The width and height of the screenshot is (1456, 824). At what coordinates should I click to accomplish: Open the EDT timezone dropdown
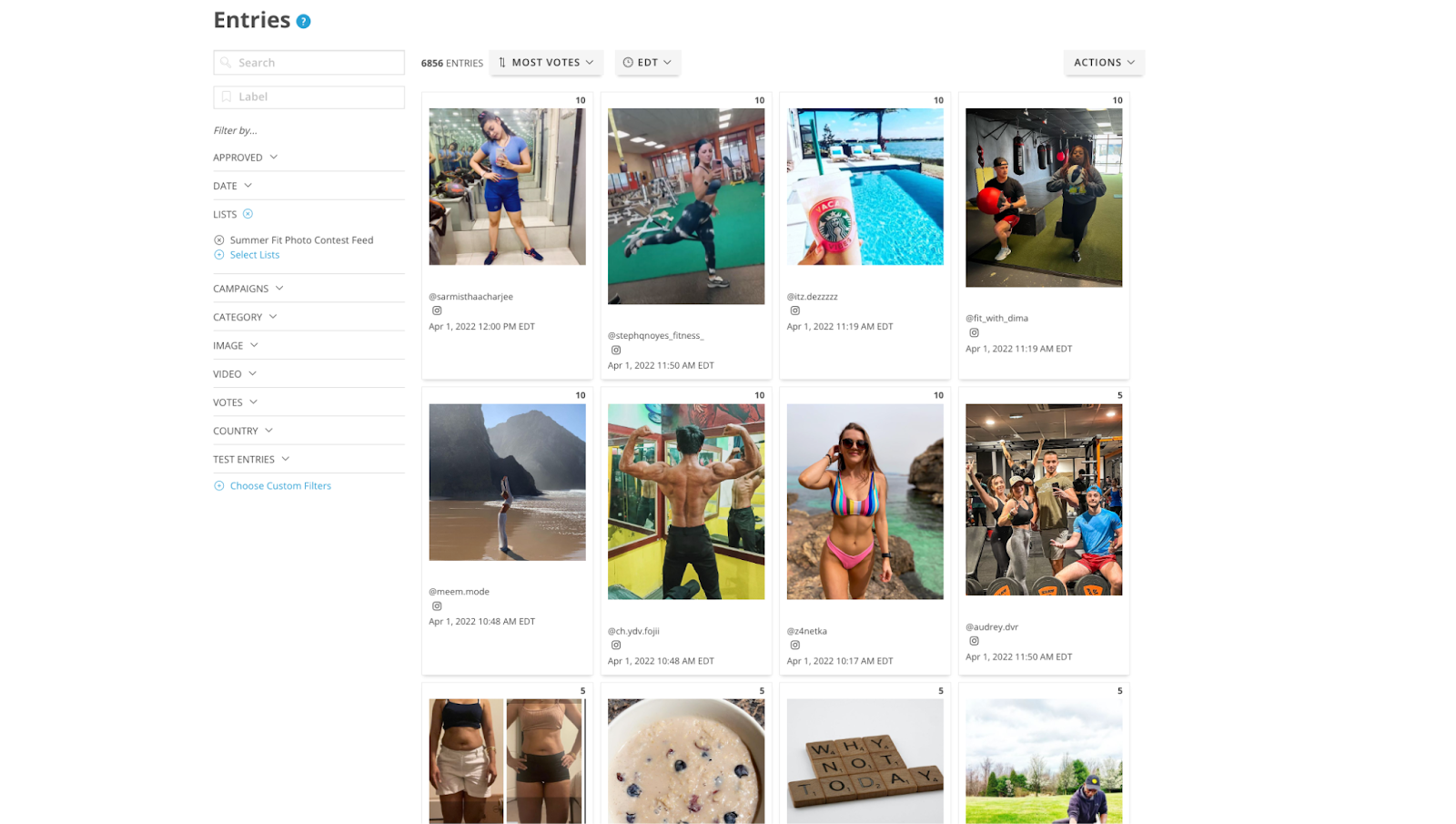[x=647, y=62]
